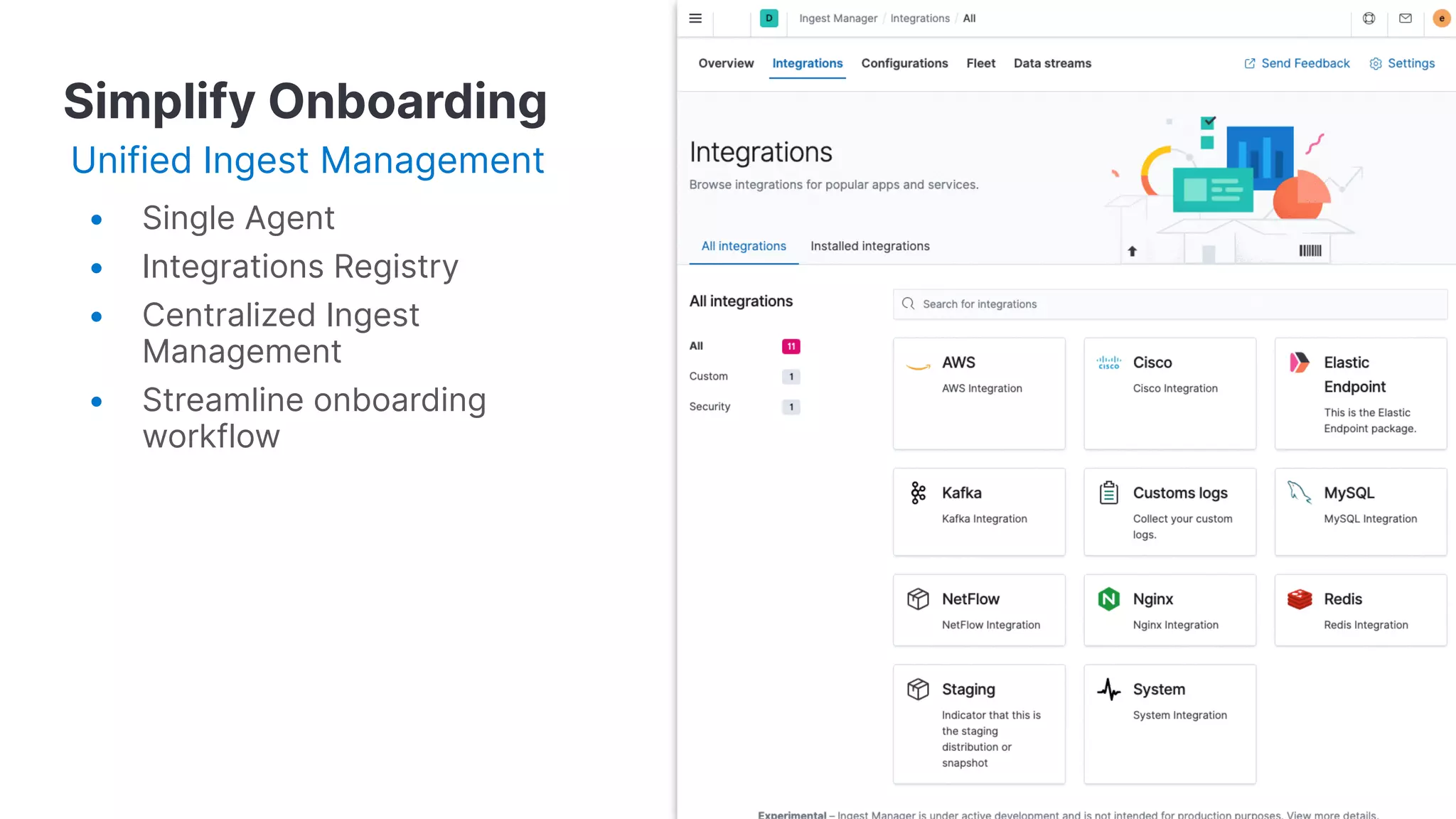The width and height of the screenshot is (1456, 819).
Task: Open the Kafka card title
Action: point(961,493)
